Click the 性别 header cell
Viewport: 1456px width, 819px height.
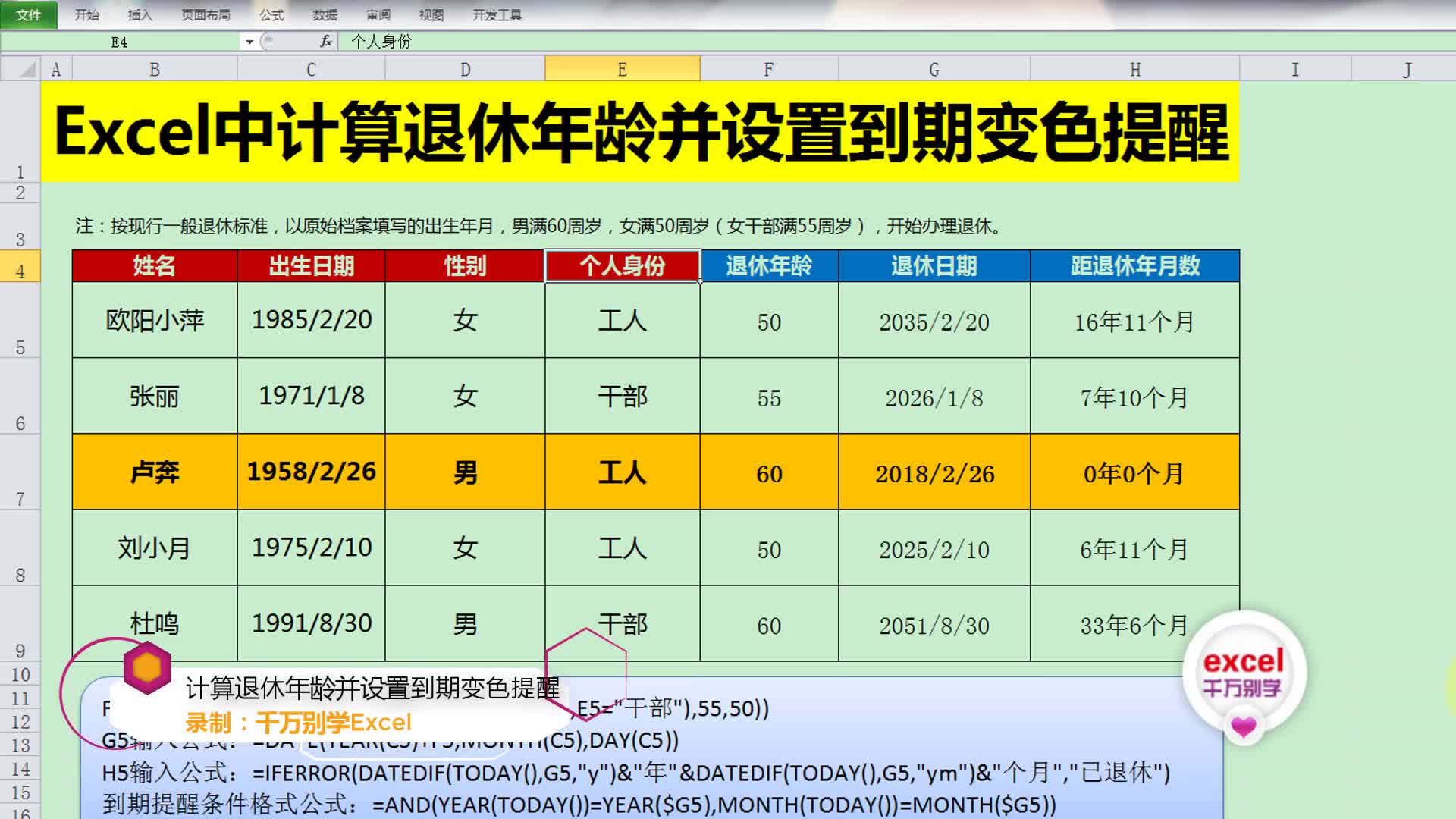pos(465,266)
